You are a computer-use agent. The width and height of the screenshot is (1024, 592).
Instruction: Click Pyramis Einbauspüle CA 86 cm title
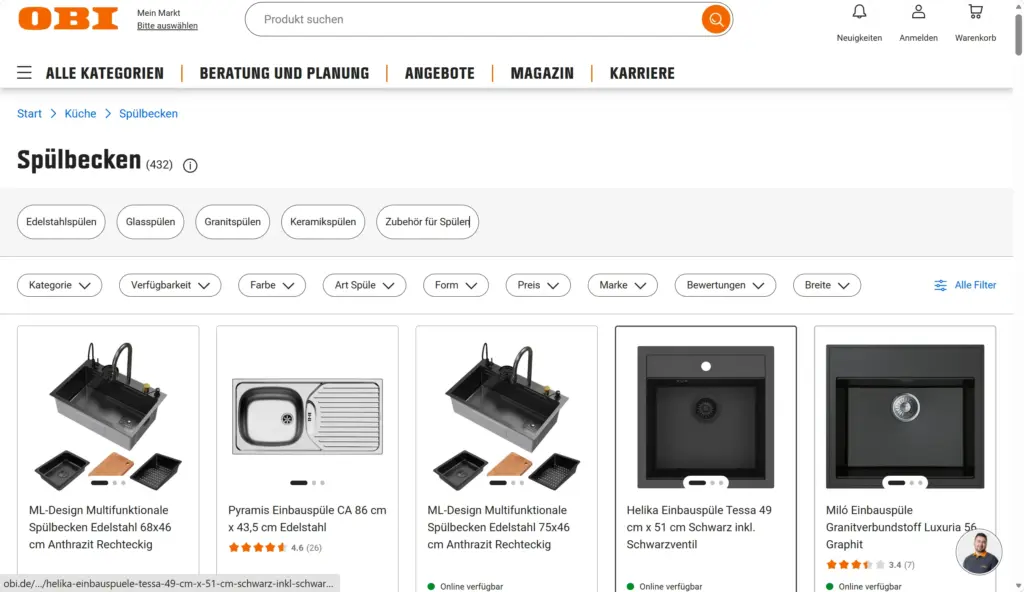click(x=307, y=518)
